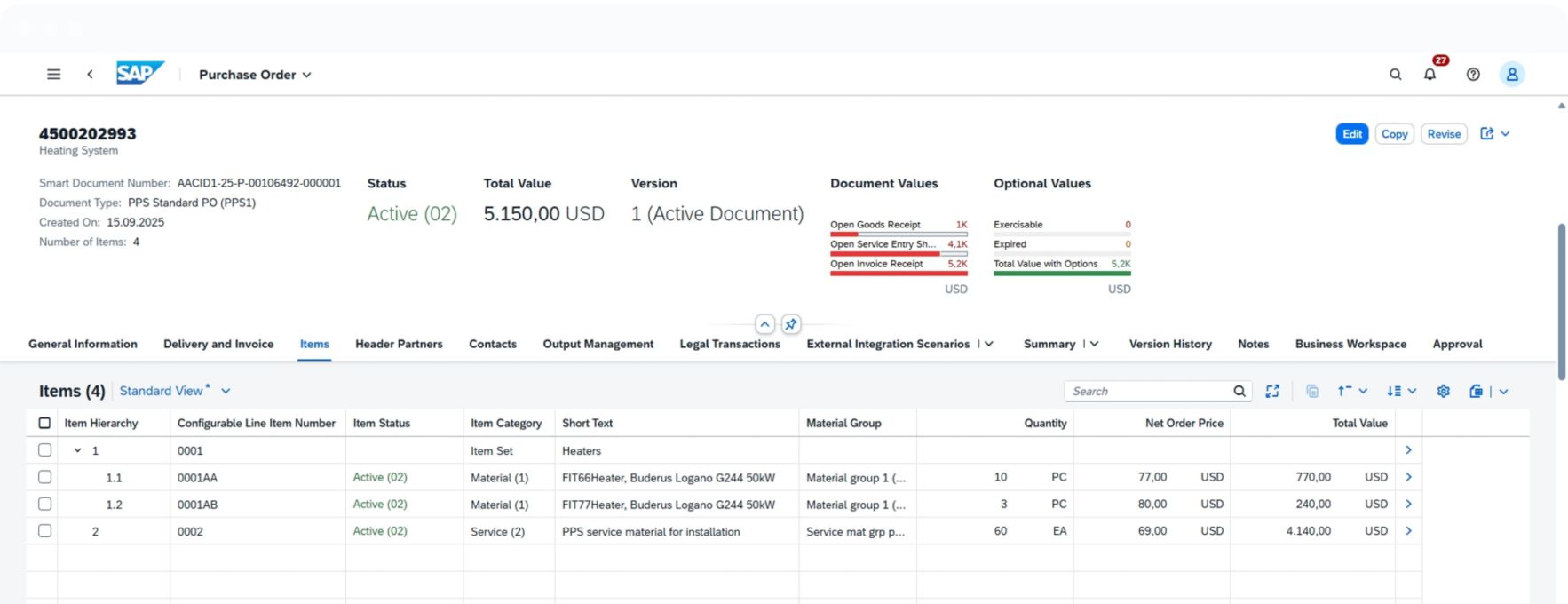Open the hamburger navigation menu
The image size is (1568, 604).
[x=53, y=75]
